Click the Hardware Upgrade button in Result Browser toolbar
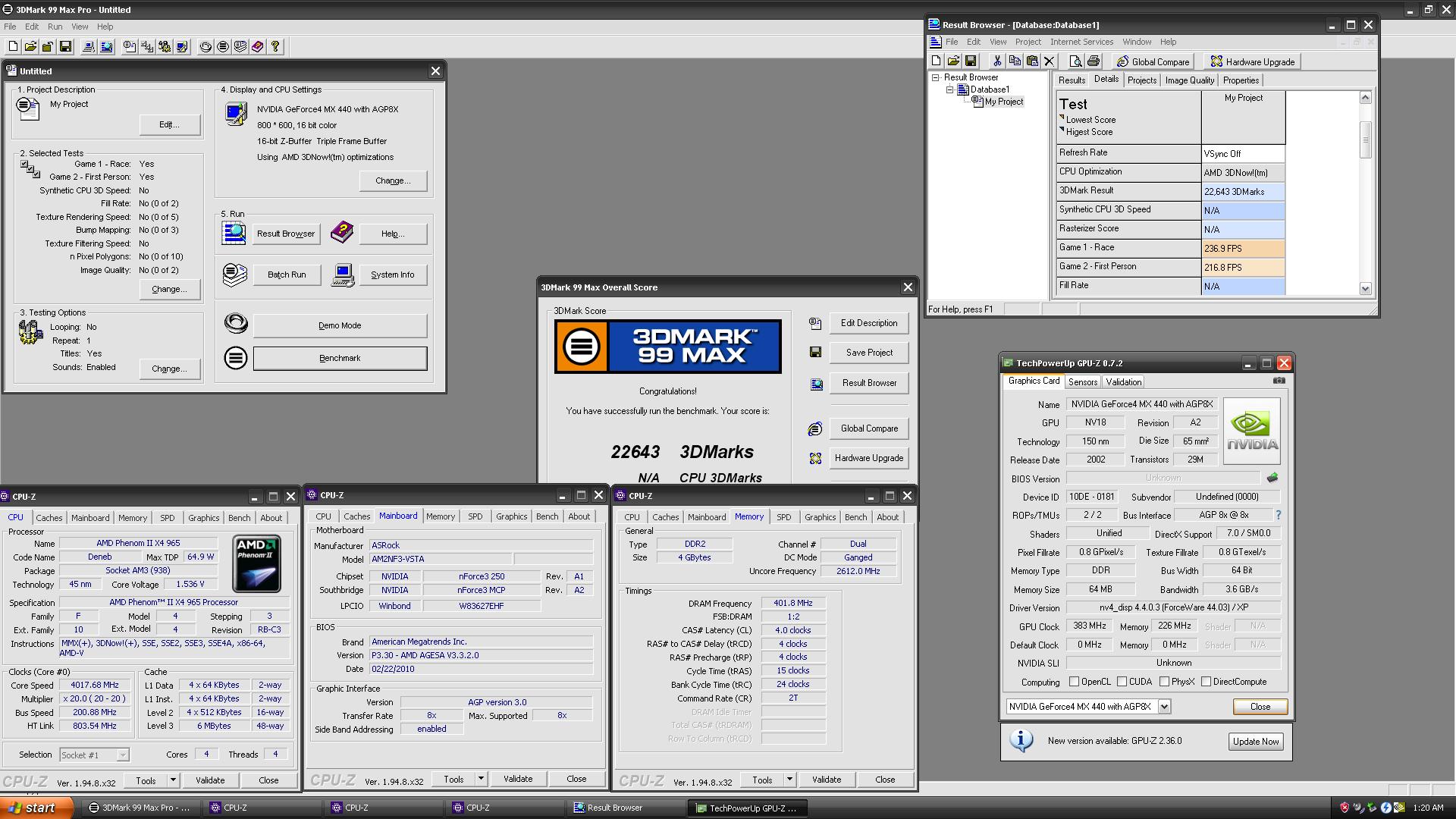This screenshot has height=819, width=1456. [x=1252, y=61]
